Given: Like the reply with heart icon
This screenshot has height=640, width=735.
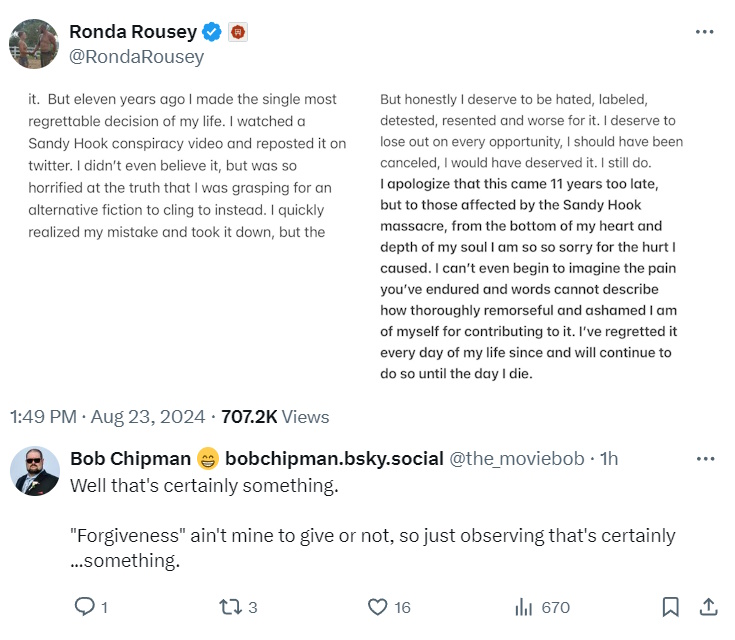Looking at the screenshot, I should (378, 607).
